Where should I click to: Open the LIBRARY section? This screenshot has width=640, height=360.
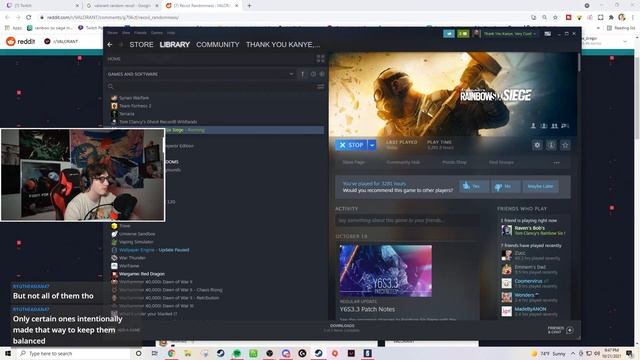coord(175,44)
